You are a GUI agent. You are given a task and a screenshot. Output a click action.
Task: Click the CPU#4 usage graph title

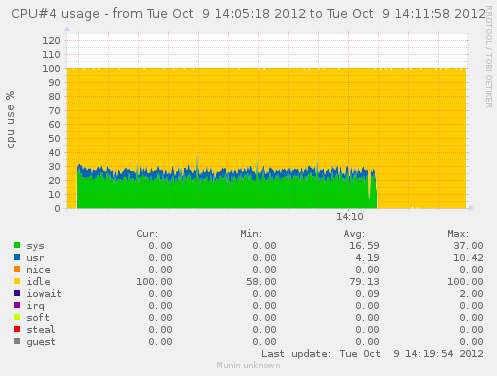point(248,14)
